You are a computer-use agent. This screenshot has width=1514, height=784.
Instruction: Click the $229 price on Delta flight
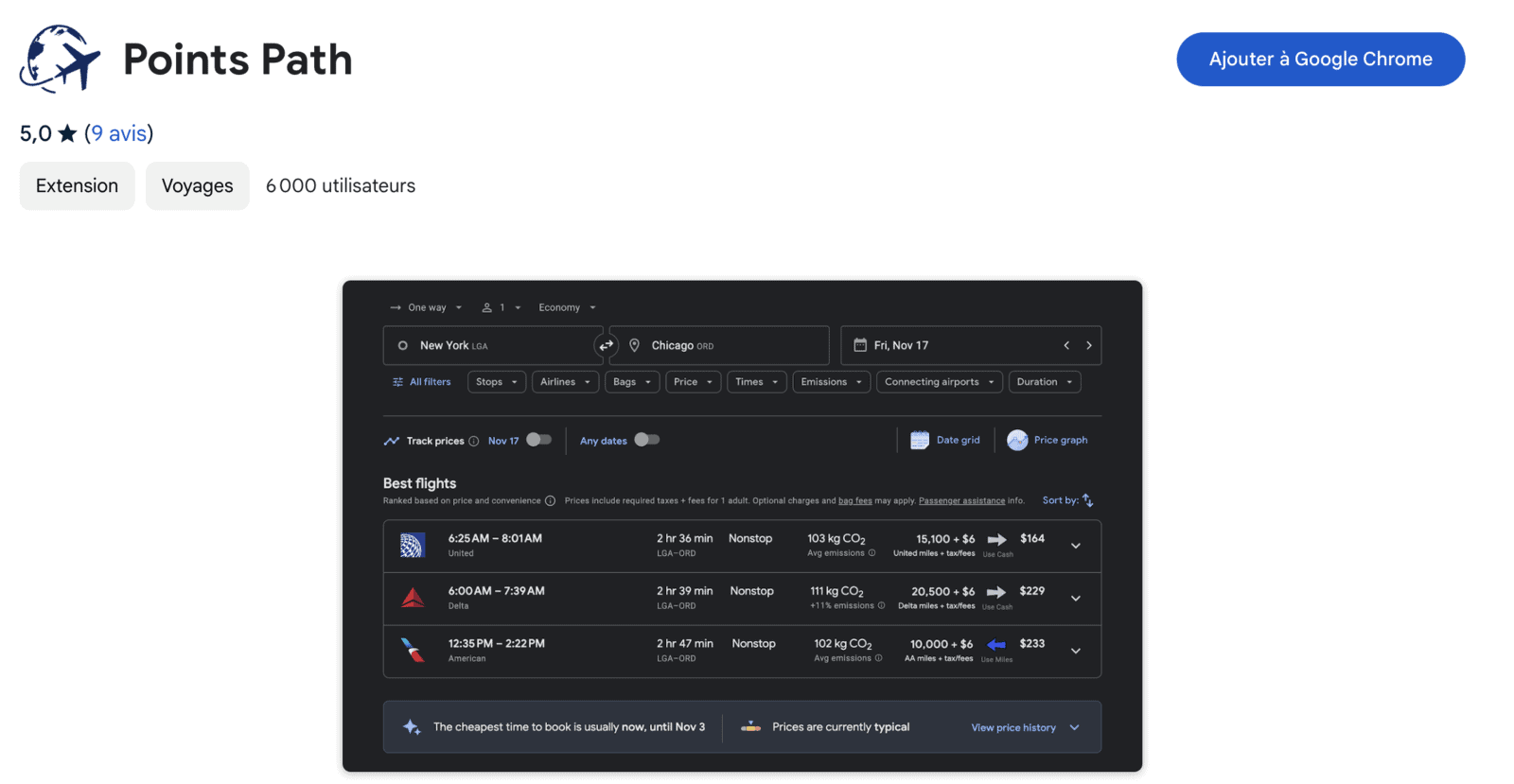coord(1032,591)
